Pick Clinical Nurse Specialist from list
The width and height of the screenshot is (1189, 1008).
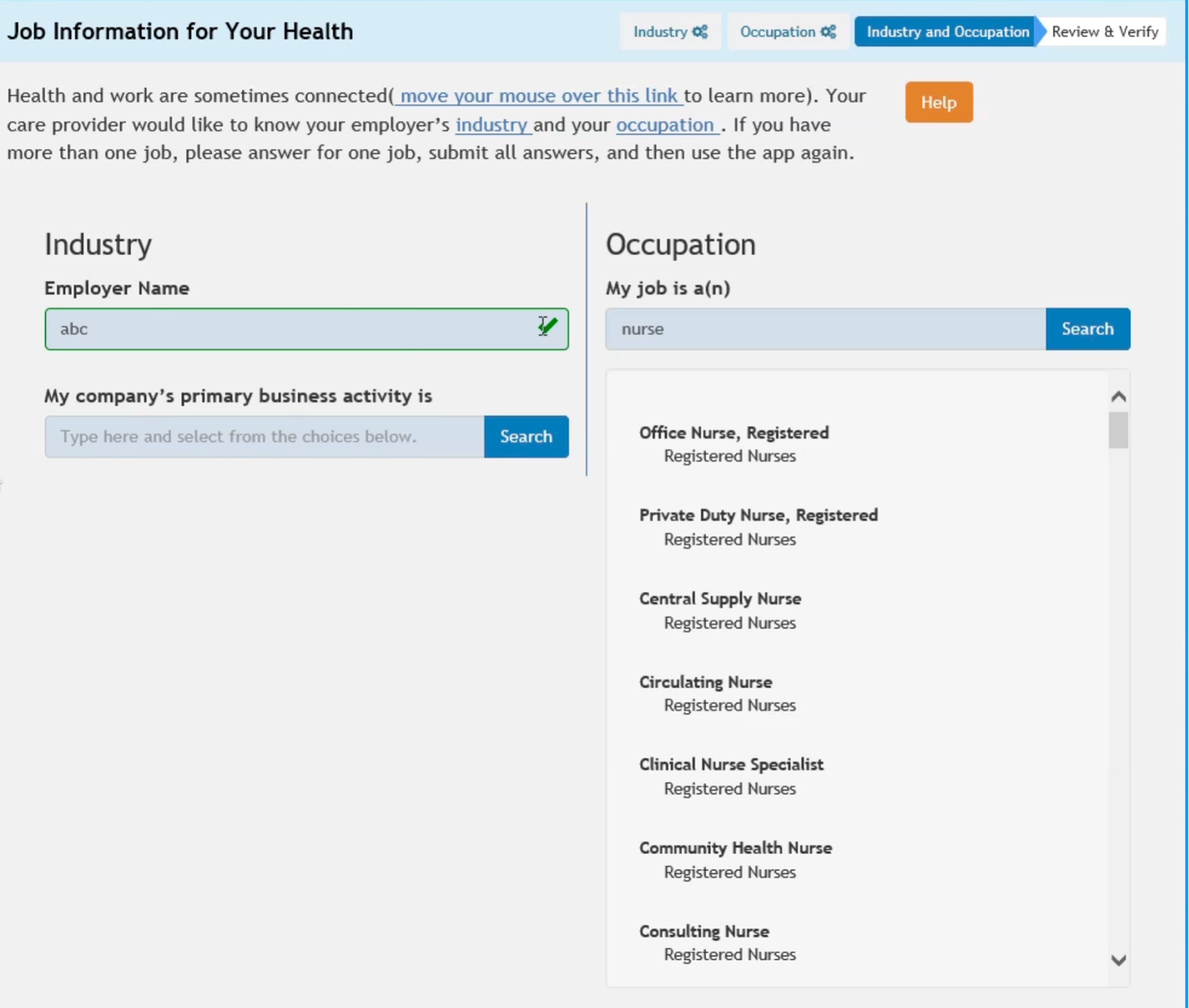coord(731,765)
